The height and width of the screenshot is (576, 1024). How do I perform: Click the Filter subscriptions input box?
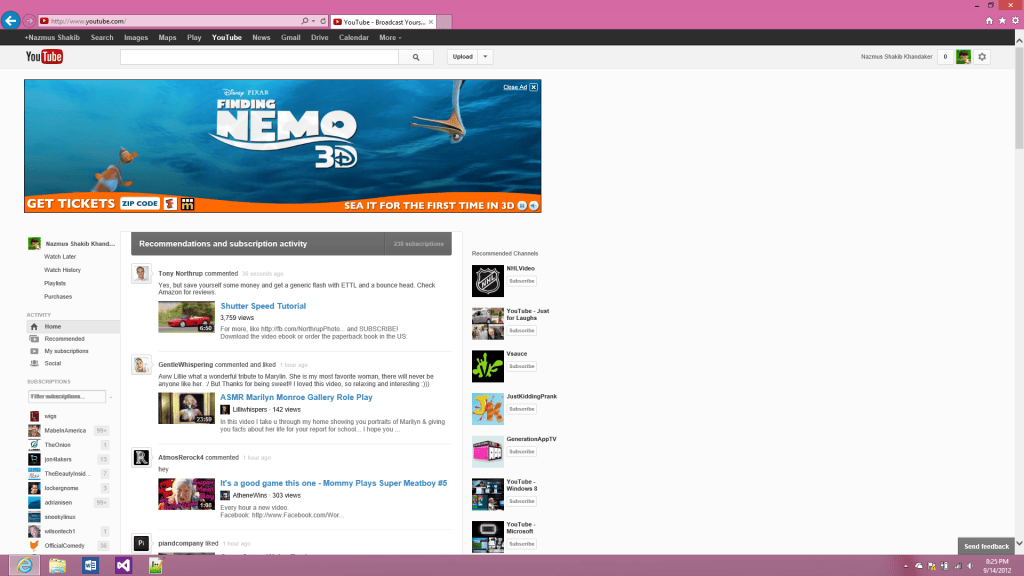[x=67, y=396]
